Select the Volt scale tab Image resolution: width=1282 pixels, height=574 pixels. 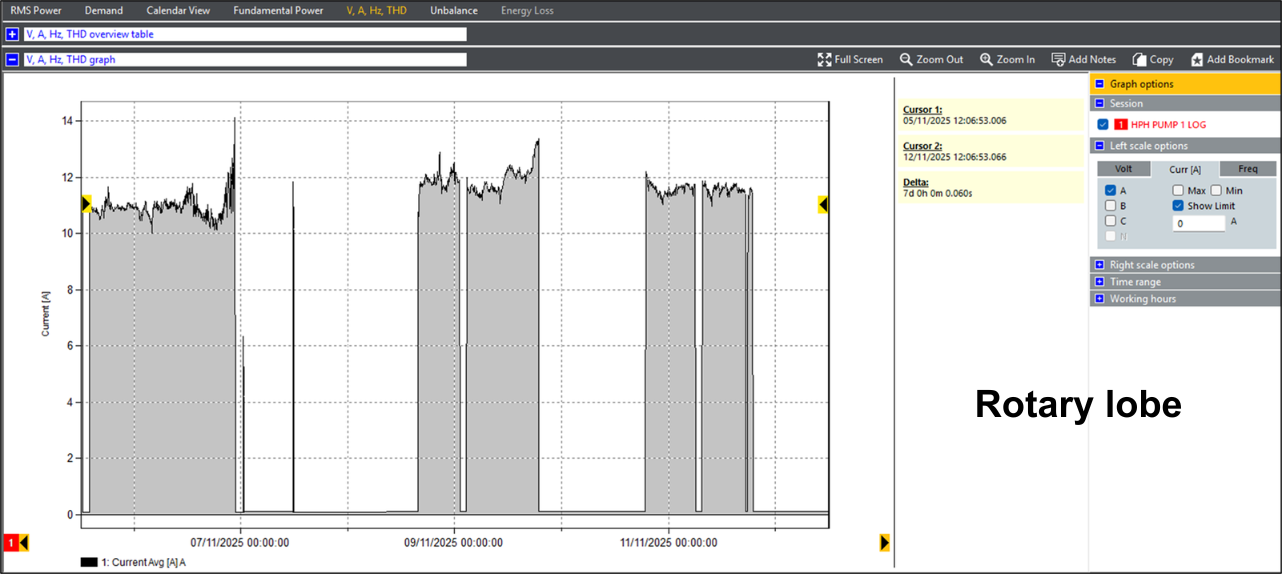coord(1123,169)
